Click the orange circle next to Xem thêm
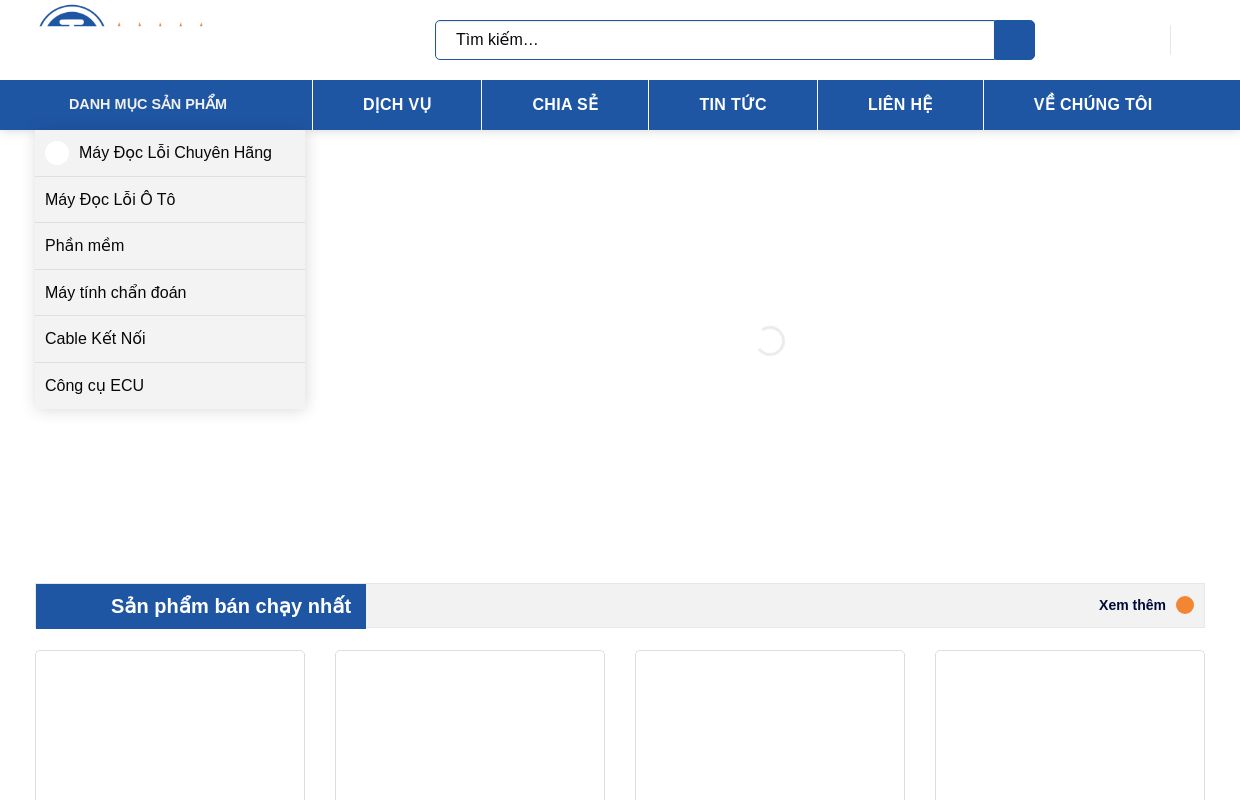The width and height of the screenshot is (1240, 800). [x=1185, y=605]
